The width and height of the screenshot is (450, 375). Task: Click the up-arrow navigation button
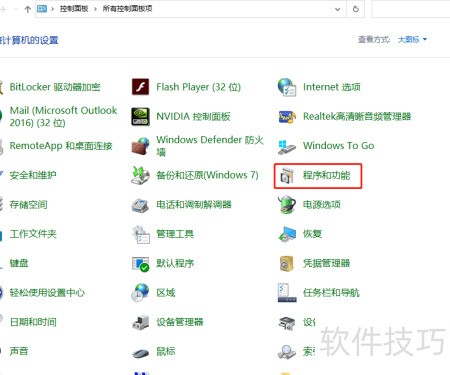(x=28, y=9)
